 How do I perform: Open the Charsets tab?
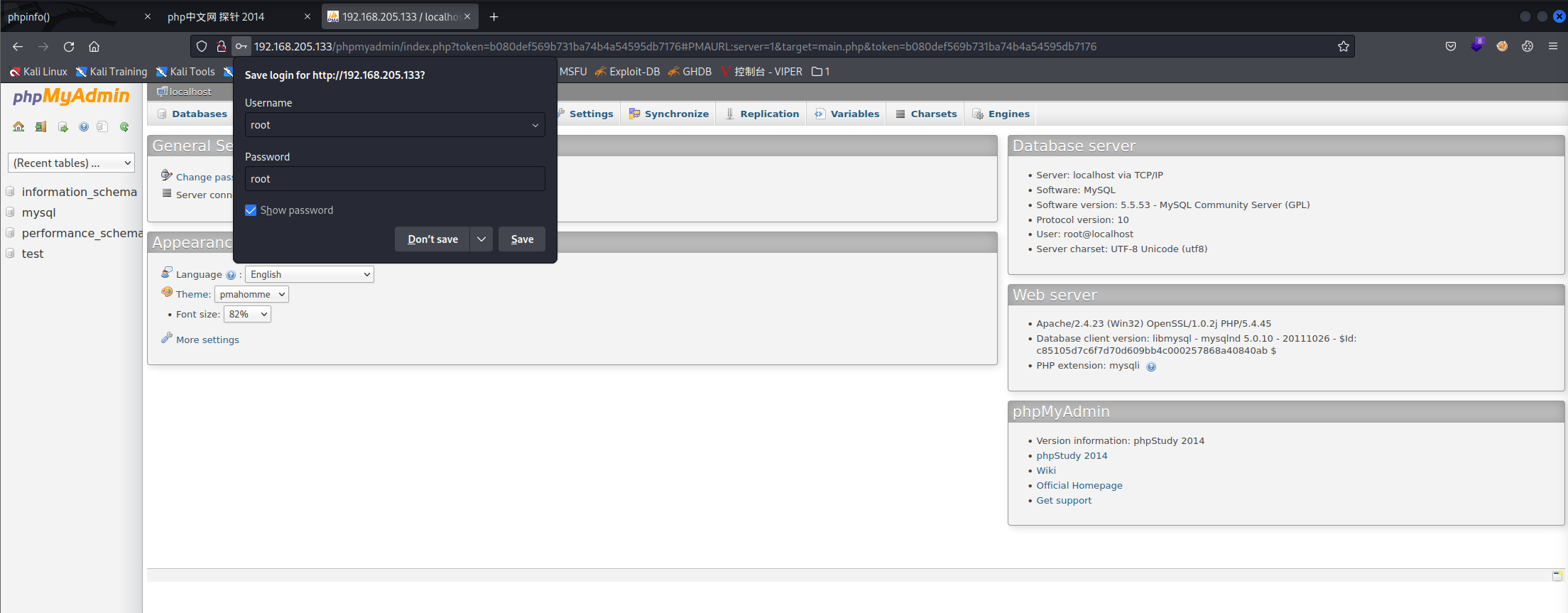point(926,114)
